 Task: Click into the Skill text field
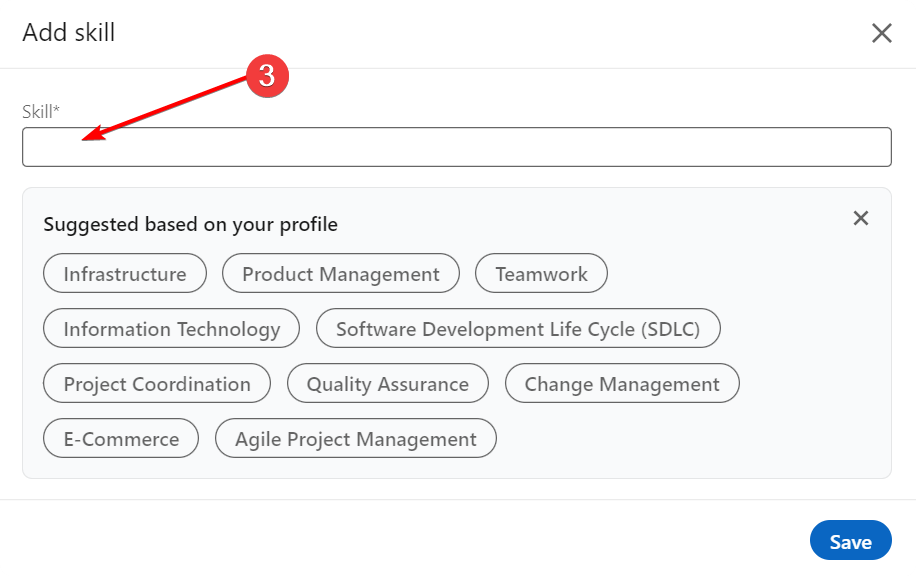click(456, 147)
